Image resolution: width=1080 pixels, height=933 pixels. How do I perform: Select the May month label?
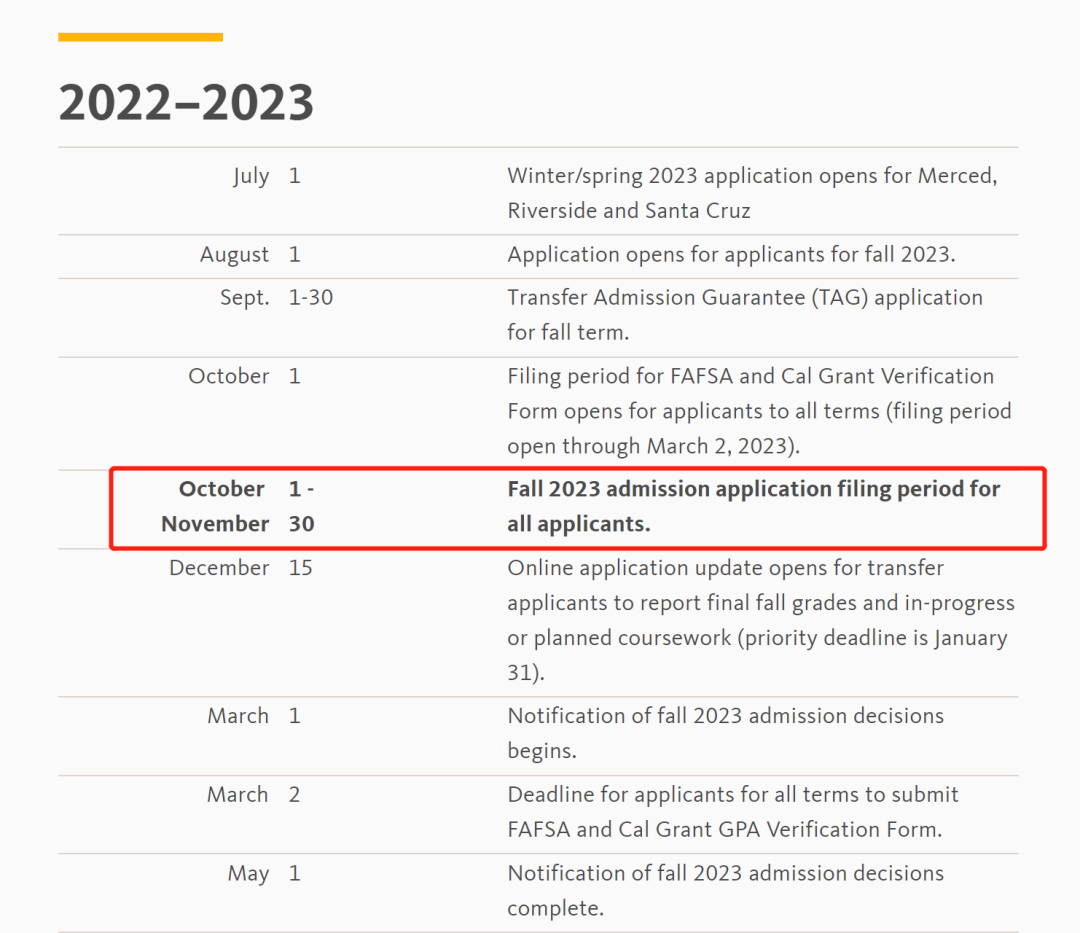pyautogui.click(x=248, y=874)
